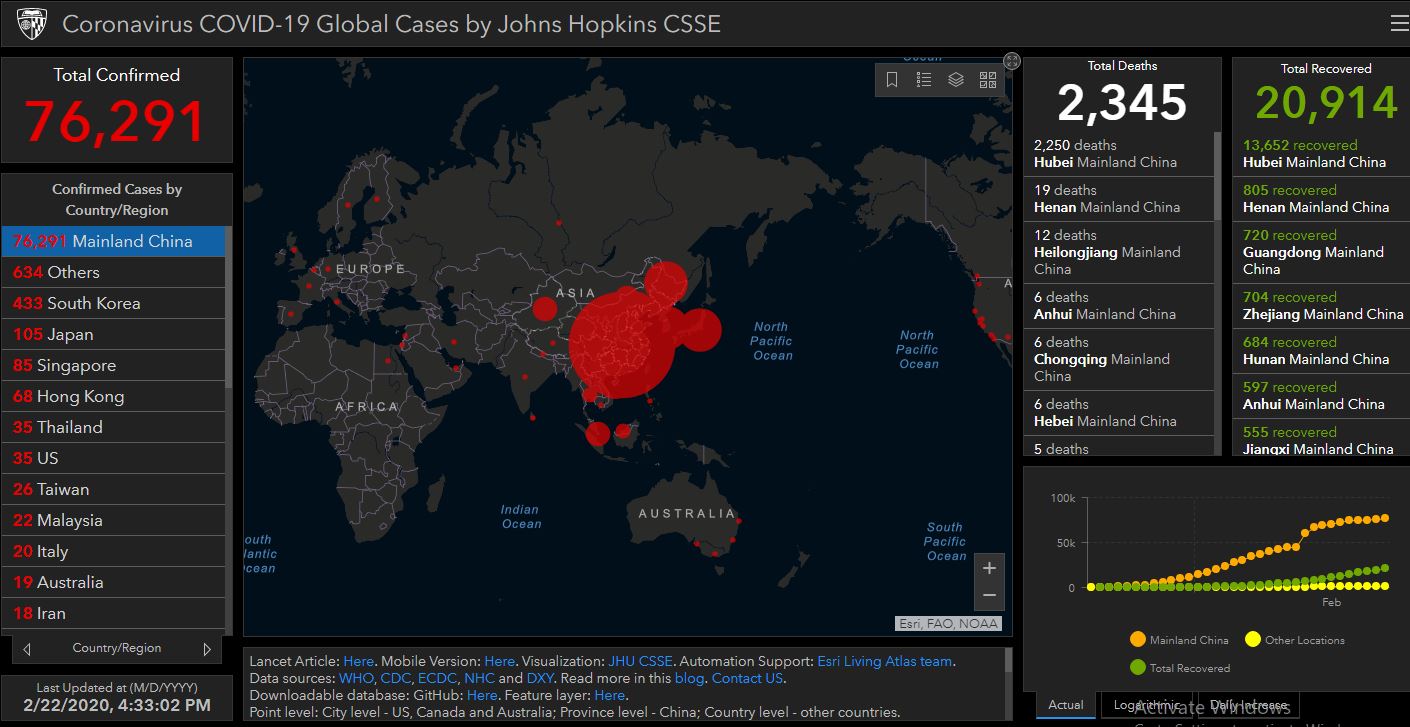Select Heilongjiang 12 deaths entry
This screenshot has height=727, width=1410.
coord(1118,252)
